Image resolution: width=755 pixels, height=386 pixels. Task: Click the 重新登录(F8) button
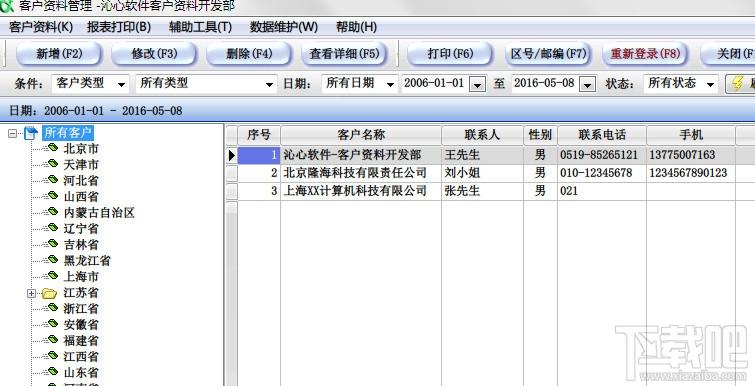pos(645,53)
